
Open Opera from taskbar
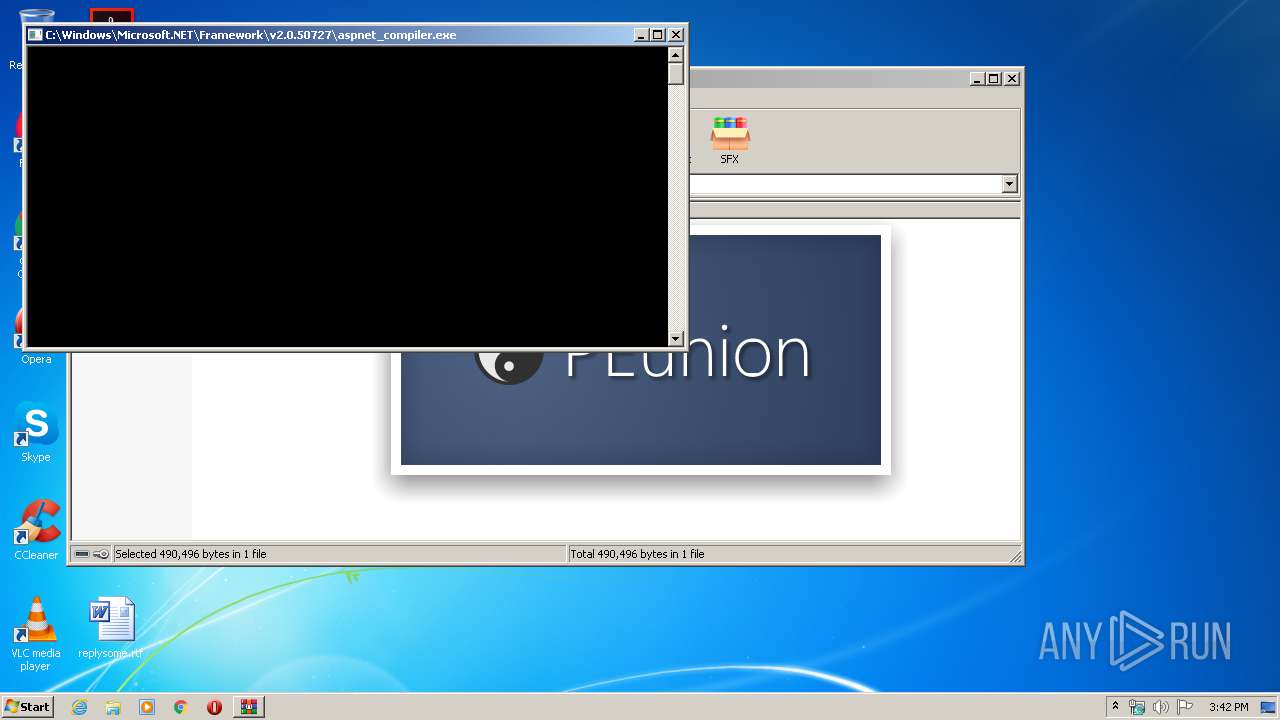tap(214, 707)
